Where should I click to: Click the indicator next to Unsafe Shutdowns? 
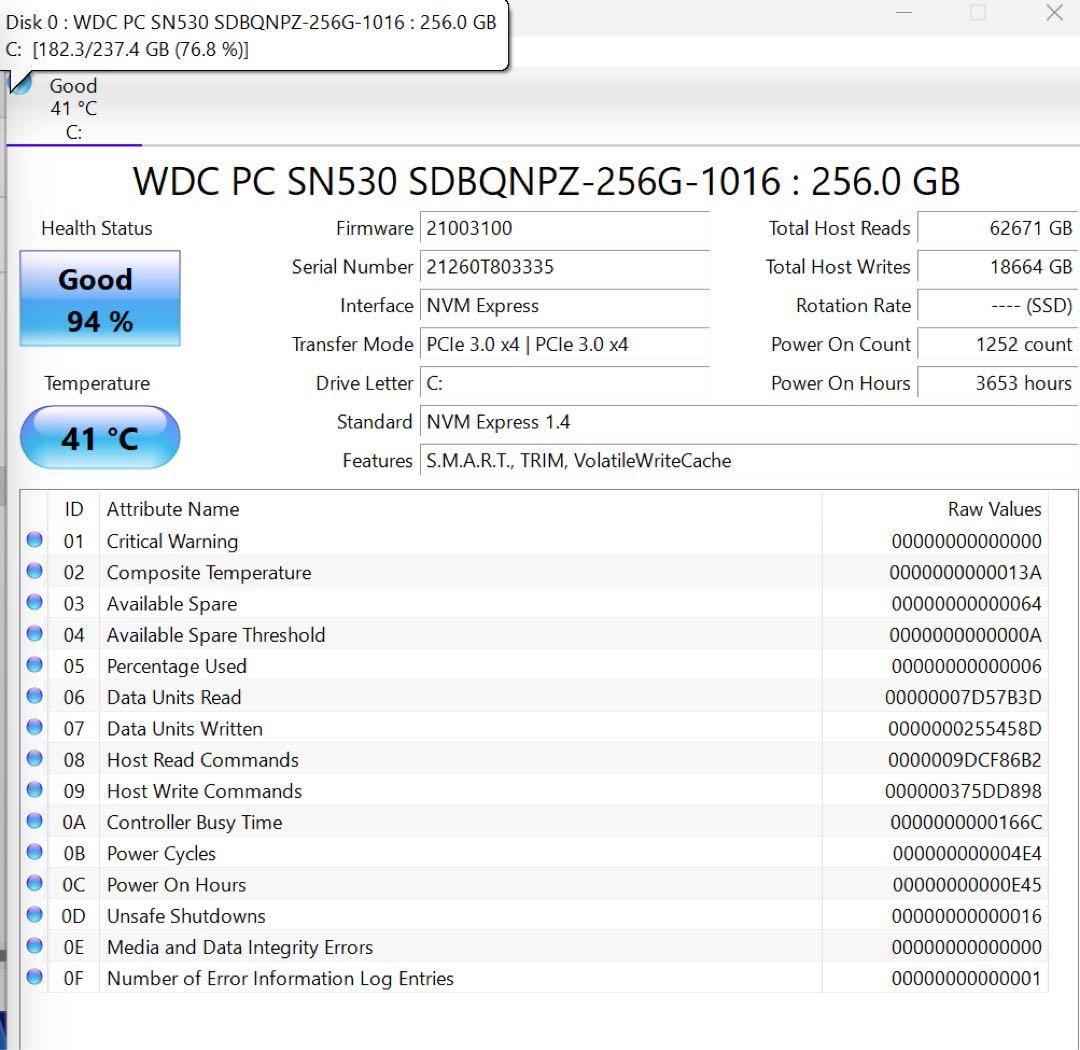(x=34, y=914)
